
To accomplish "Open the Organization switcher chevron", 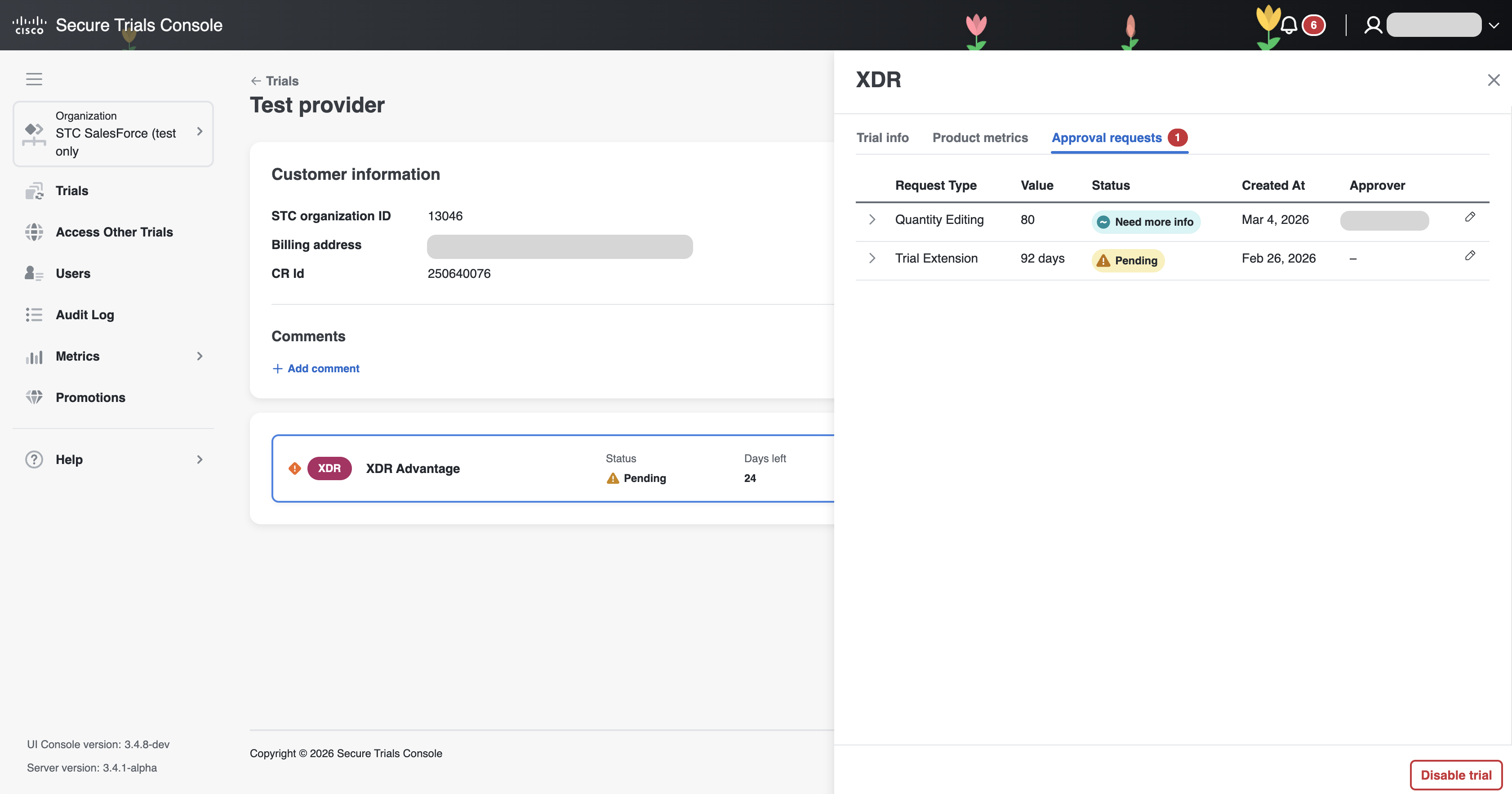I will click(x=200, y=132).
